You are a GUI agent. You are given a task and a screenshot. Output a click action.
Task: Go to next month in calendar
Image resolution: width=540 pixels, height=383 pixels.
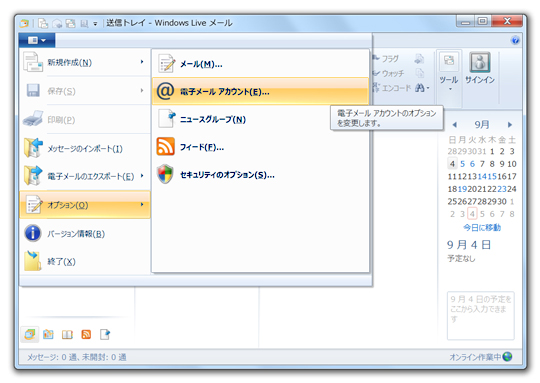(x=510, y=124)
